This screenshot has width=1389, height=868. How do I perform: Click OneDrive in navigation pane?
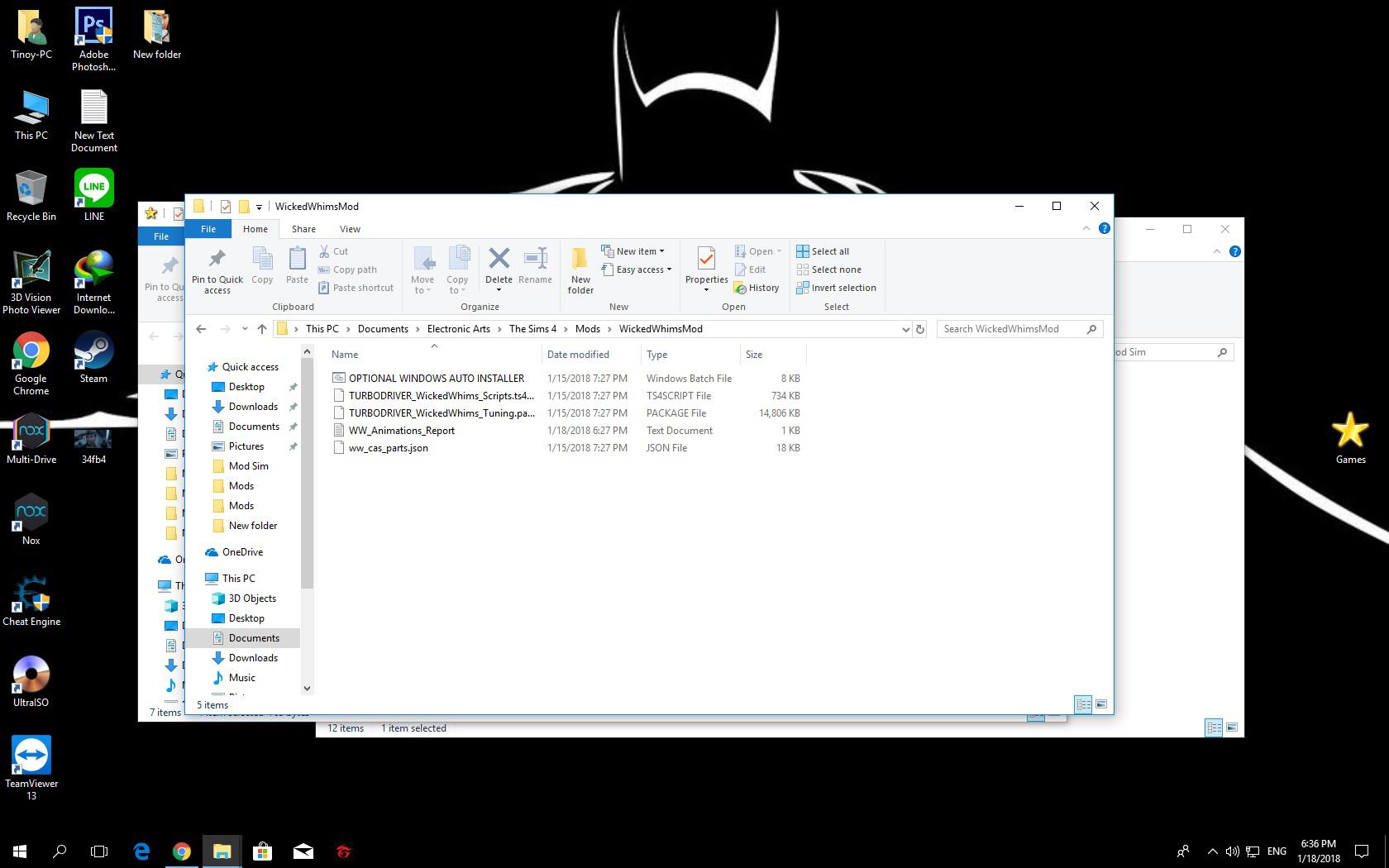242,552
